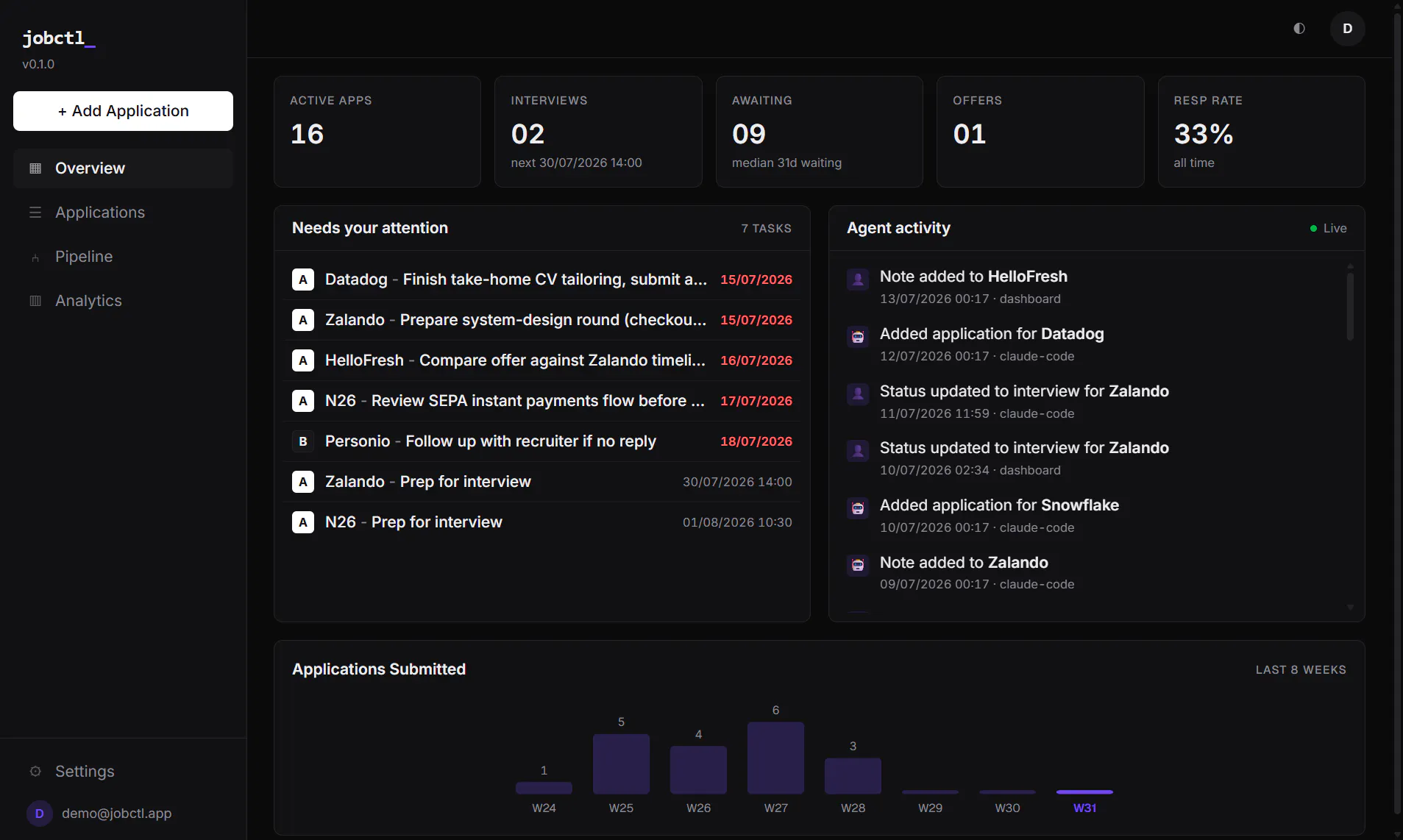Click the W25 bar in the chart
This screenshot has height=840, width=1403.
point(621,764)
